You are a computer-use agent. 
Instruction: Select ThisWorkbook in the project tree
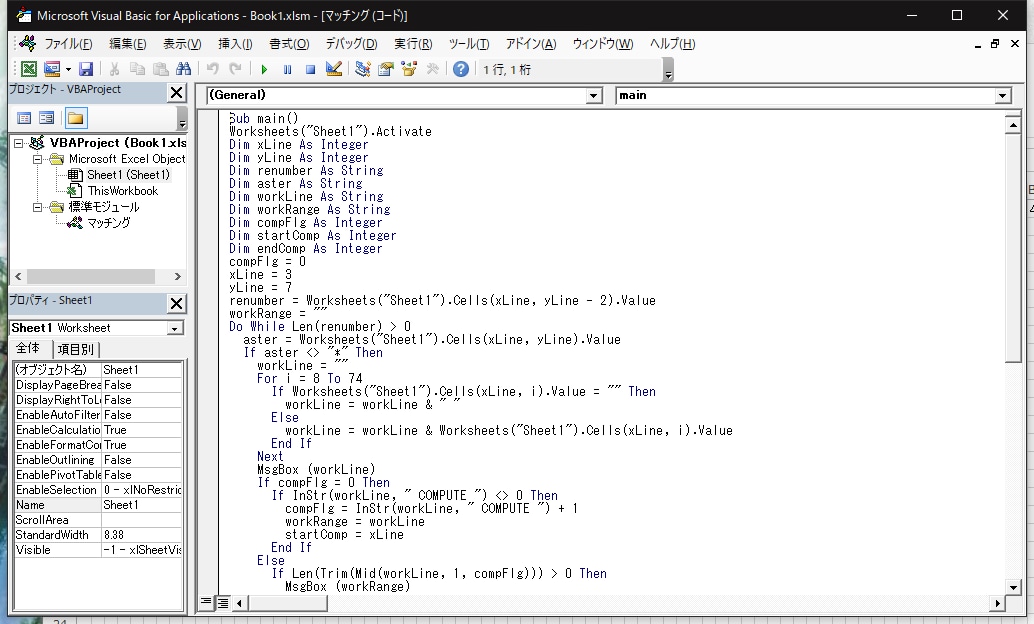(123, 191)
